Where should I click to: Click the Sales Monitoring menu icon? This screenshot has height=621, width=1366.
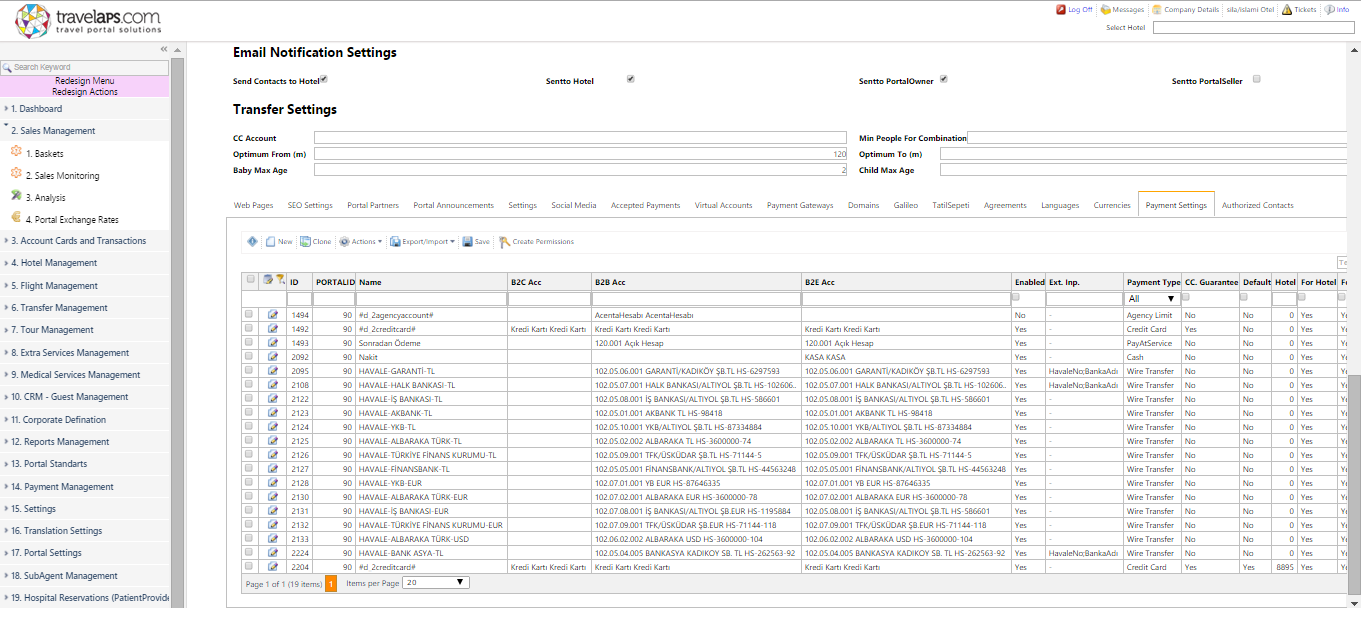[16, 174]
